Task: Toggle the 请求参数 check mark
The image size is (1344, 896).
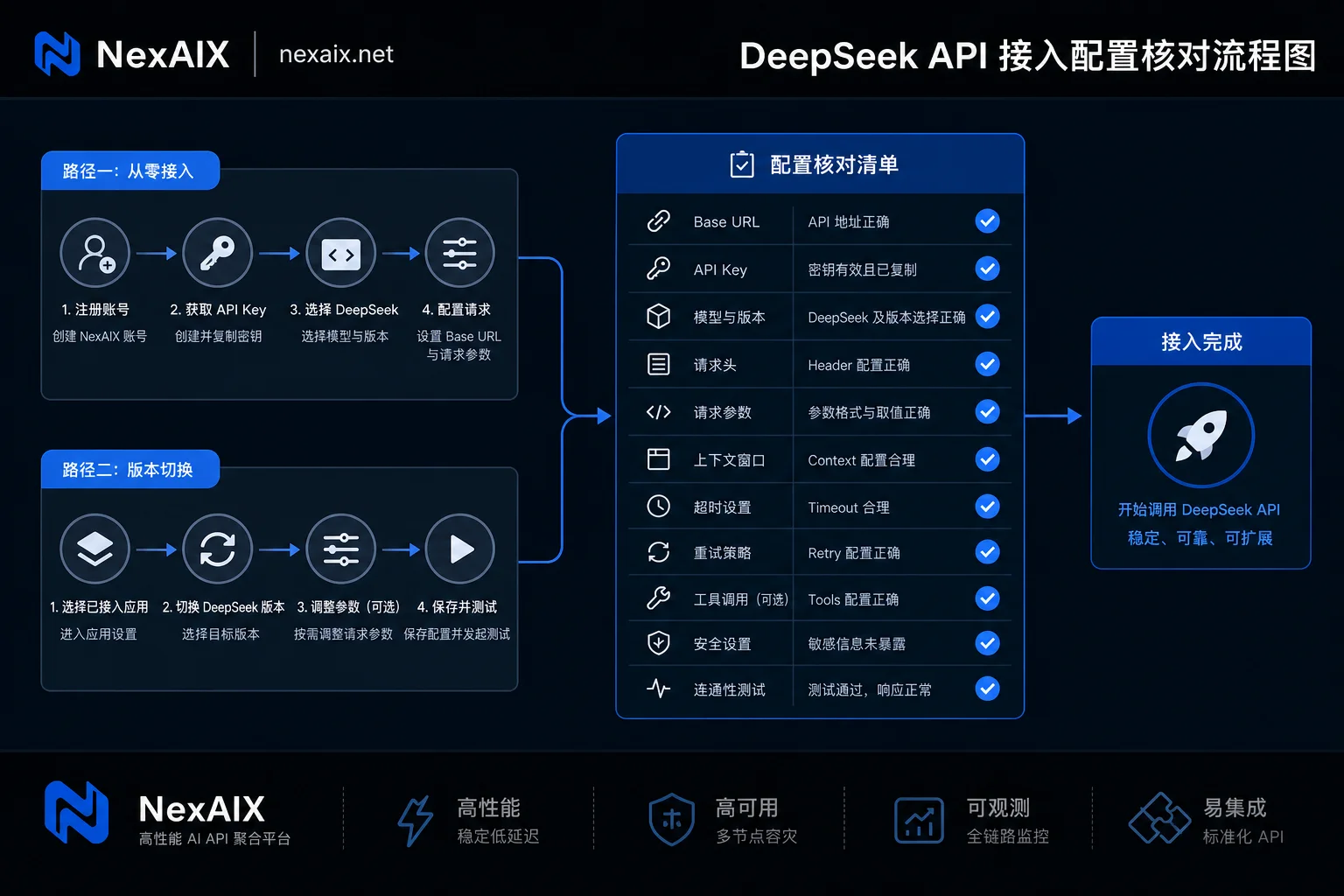Action: [988, 411]
